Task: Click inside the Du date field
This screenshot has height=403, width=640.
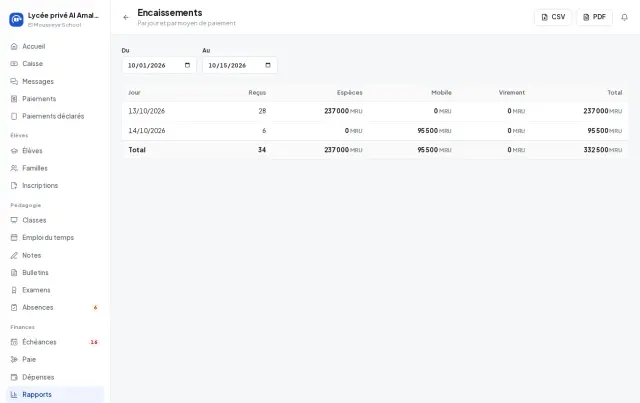Action: (x=159, y=65)
